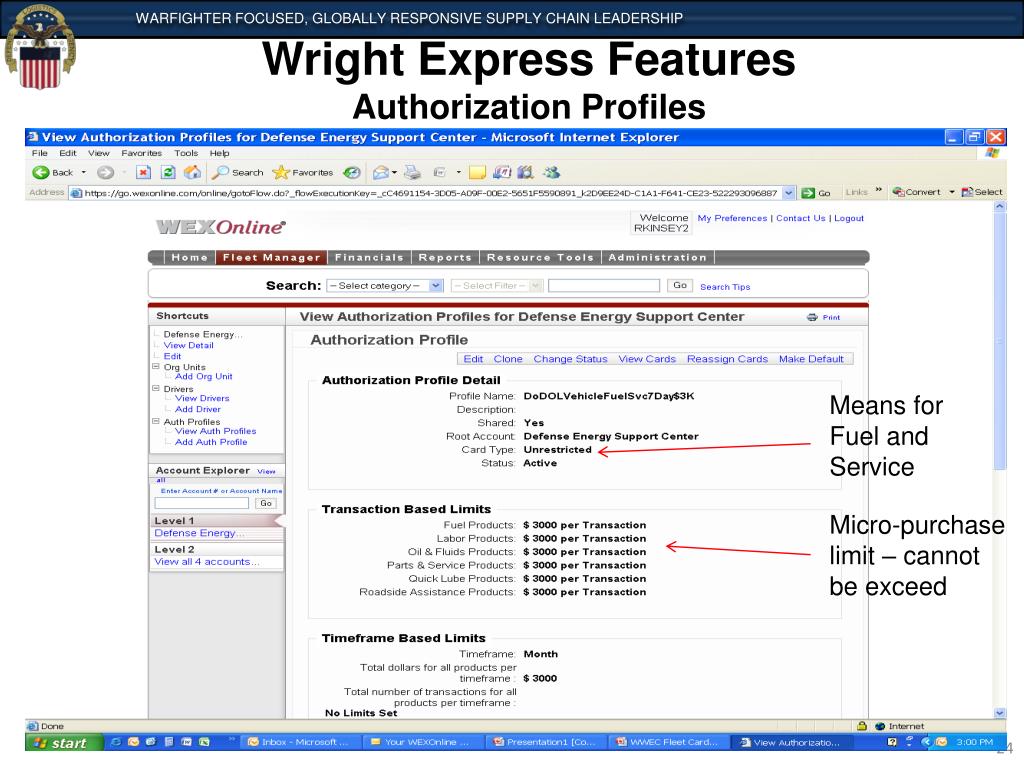Open the View menu
Viewport: 1024px width, 768px height.
click(x=99, y=153)
